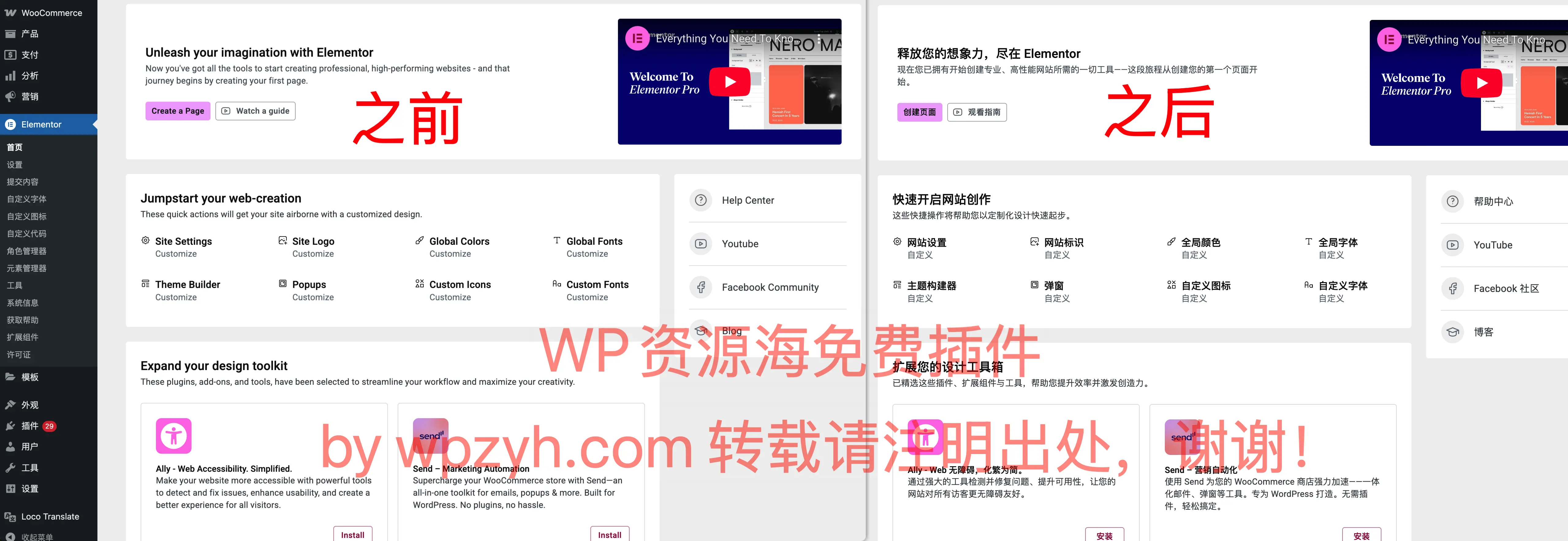Click the Popups quick action icon
The image size is (1568, 541).
(282, 284)
